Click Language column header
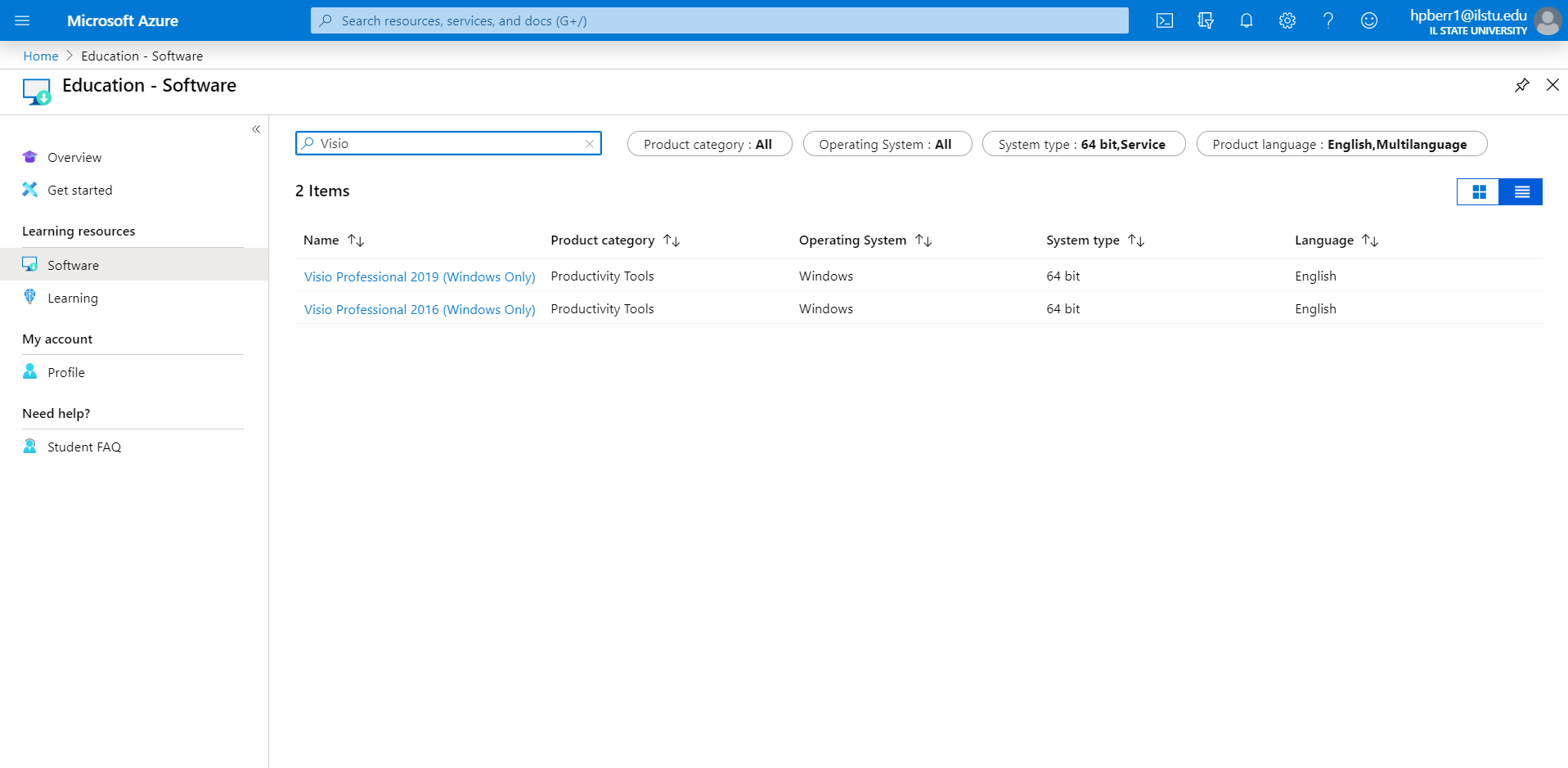The image size is (1568, 768). (x=1324, y=240)
